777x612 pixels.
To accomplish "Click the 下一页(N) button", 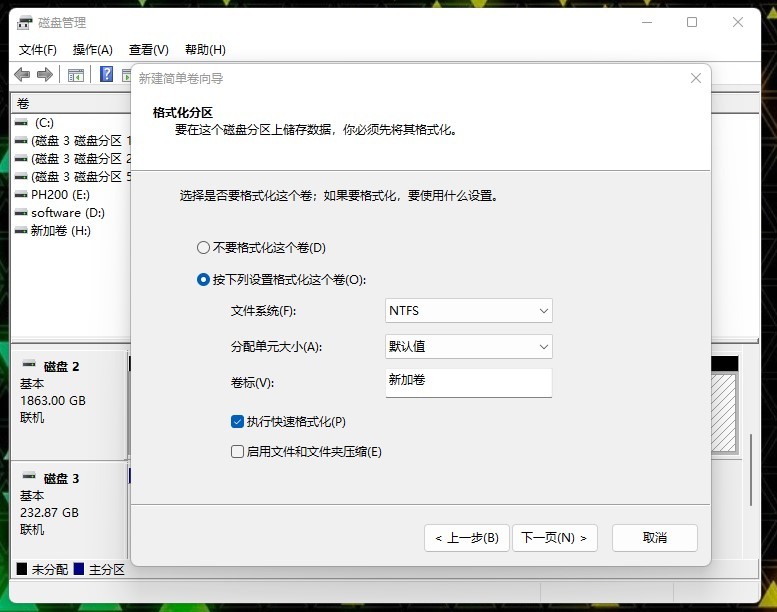I will point(555,538).
